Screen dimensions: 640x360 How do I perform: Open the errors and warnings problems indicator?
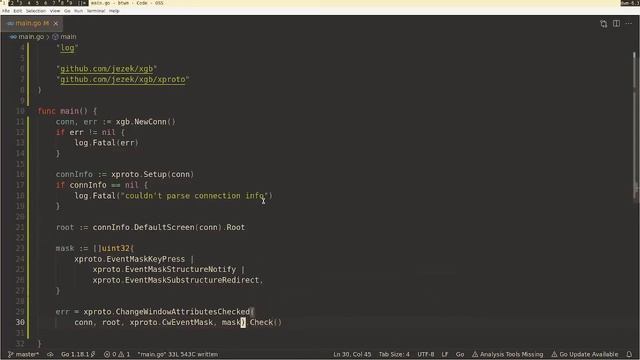[x=117, y=354]
